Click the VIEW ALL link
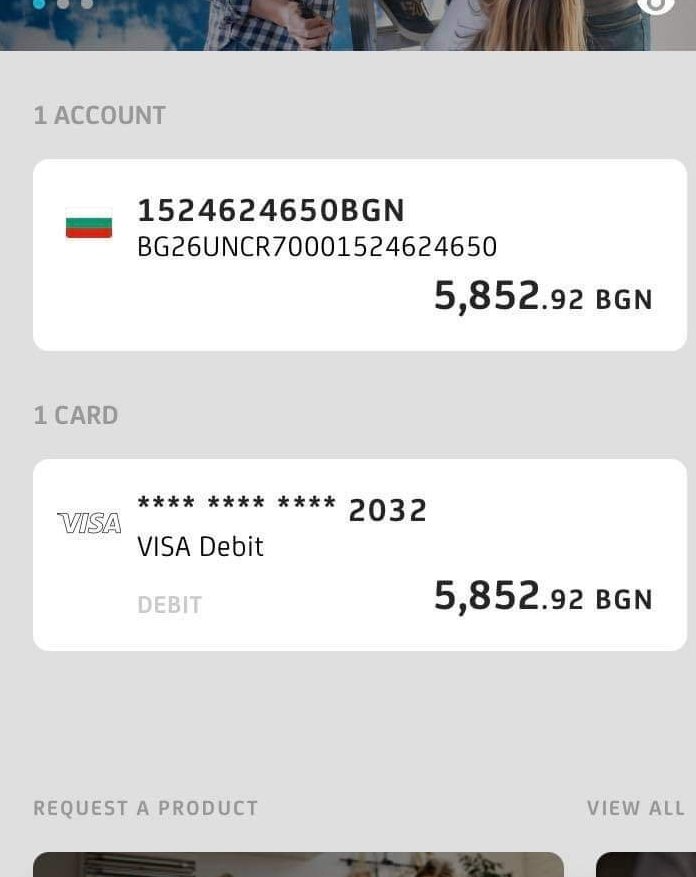Image resolution: width=696 pixels, height=877 pixels. pos(636,808)
